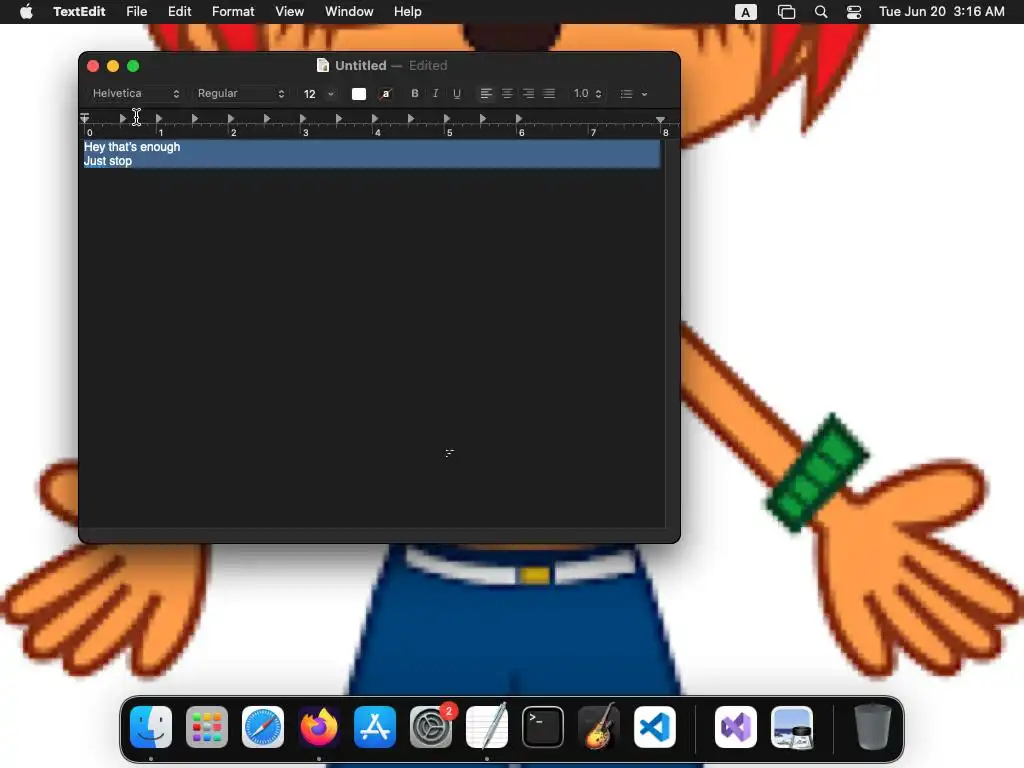This screenshot has height=768, width=1024.
Task: Click the tab stop at ruler mark 3
Action: pos(302,119)
